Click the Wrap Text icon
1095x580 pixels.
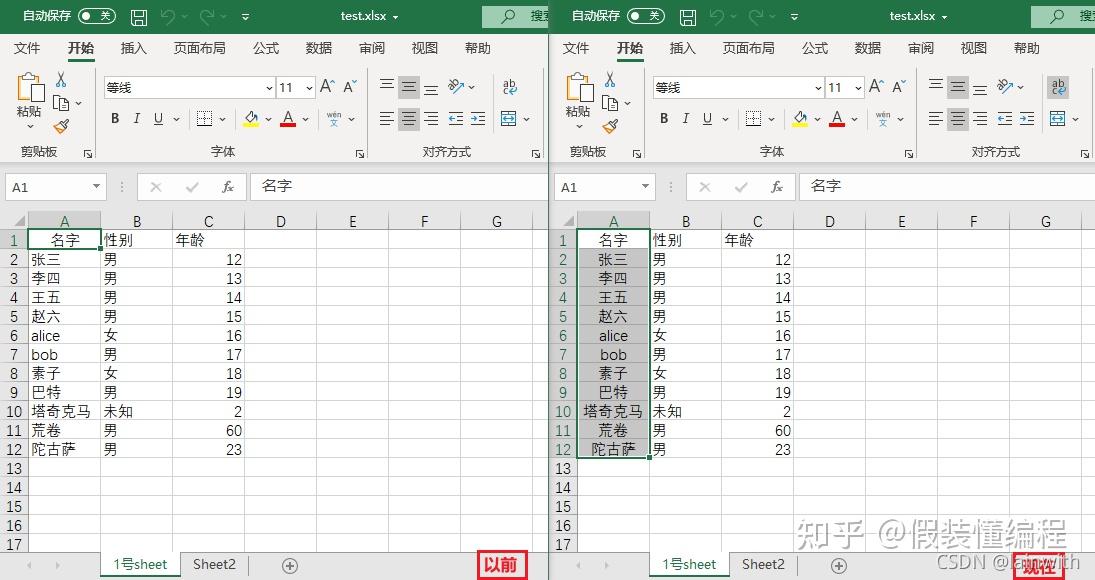coord(511,87)
